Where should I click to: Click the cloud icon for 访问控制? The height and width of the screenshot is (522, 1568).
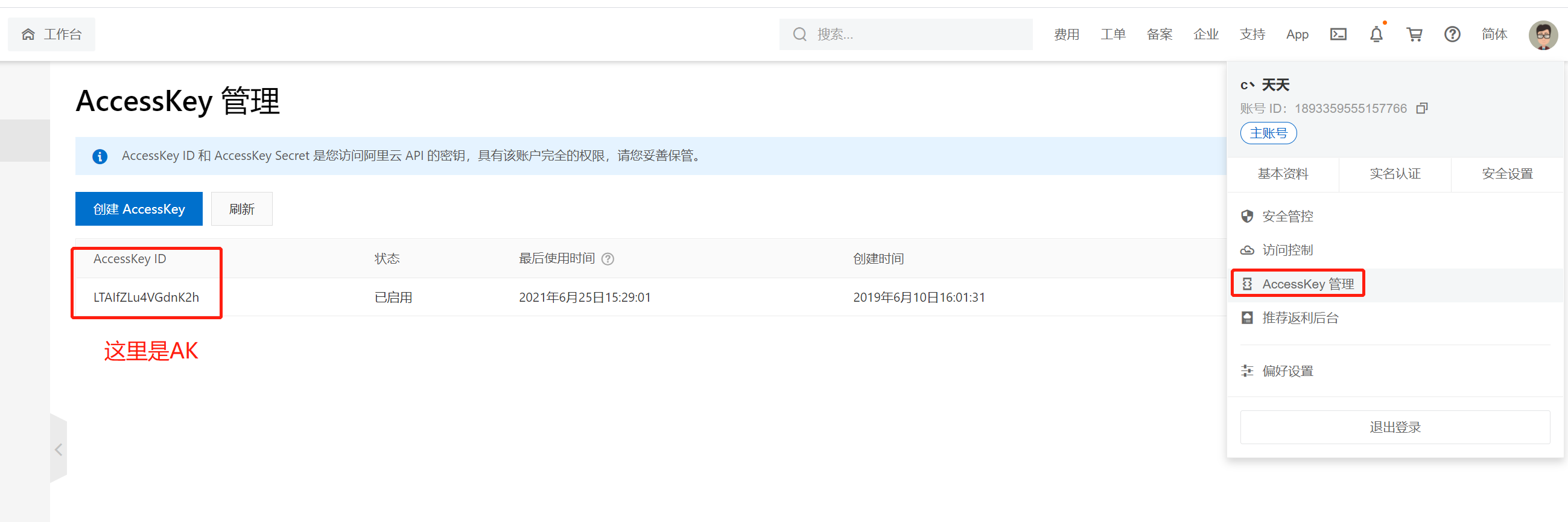tap(1247, 250)
